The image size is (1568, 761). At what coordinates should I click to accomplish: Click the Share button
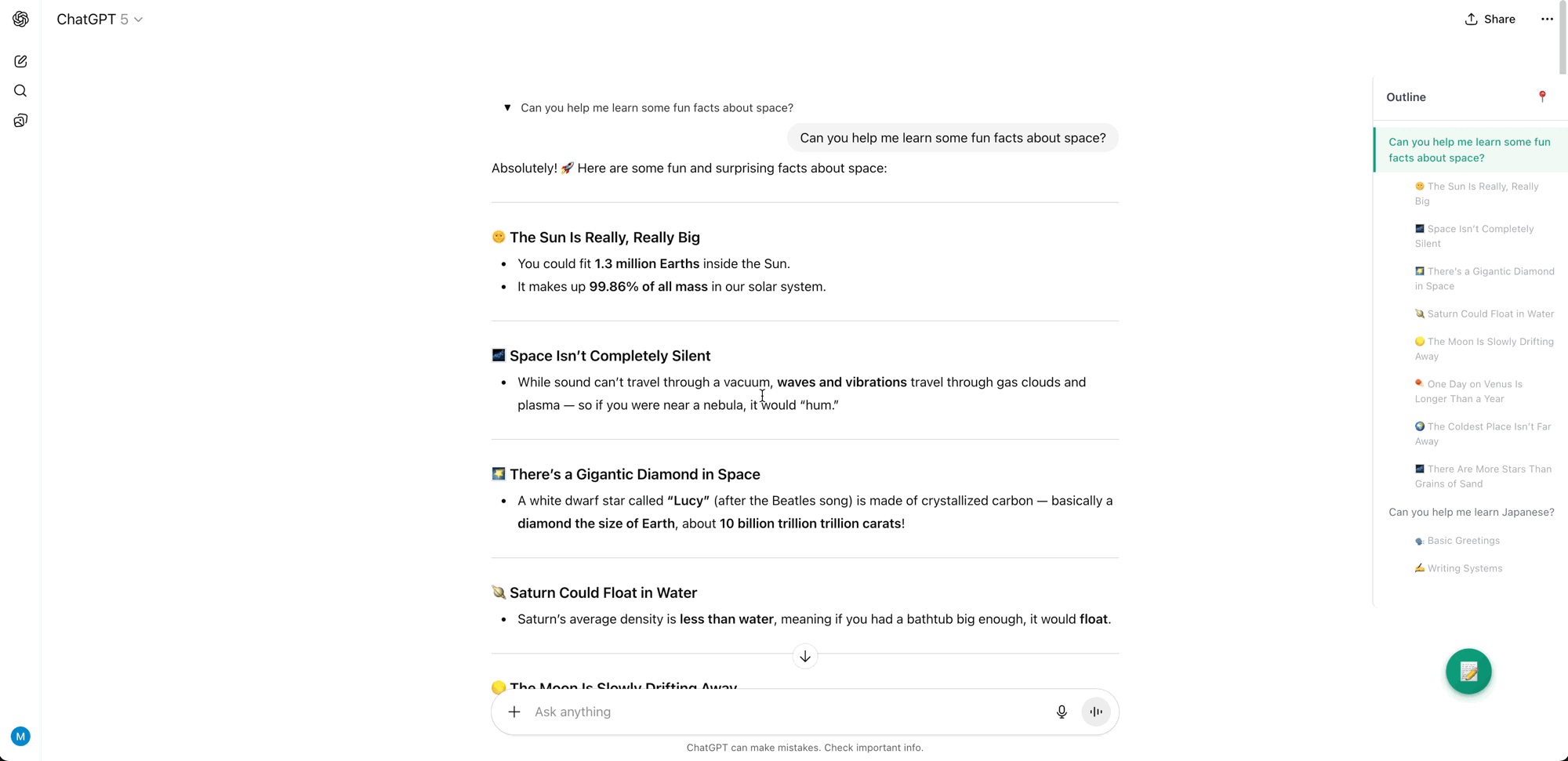(1490, 19)
